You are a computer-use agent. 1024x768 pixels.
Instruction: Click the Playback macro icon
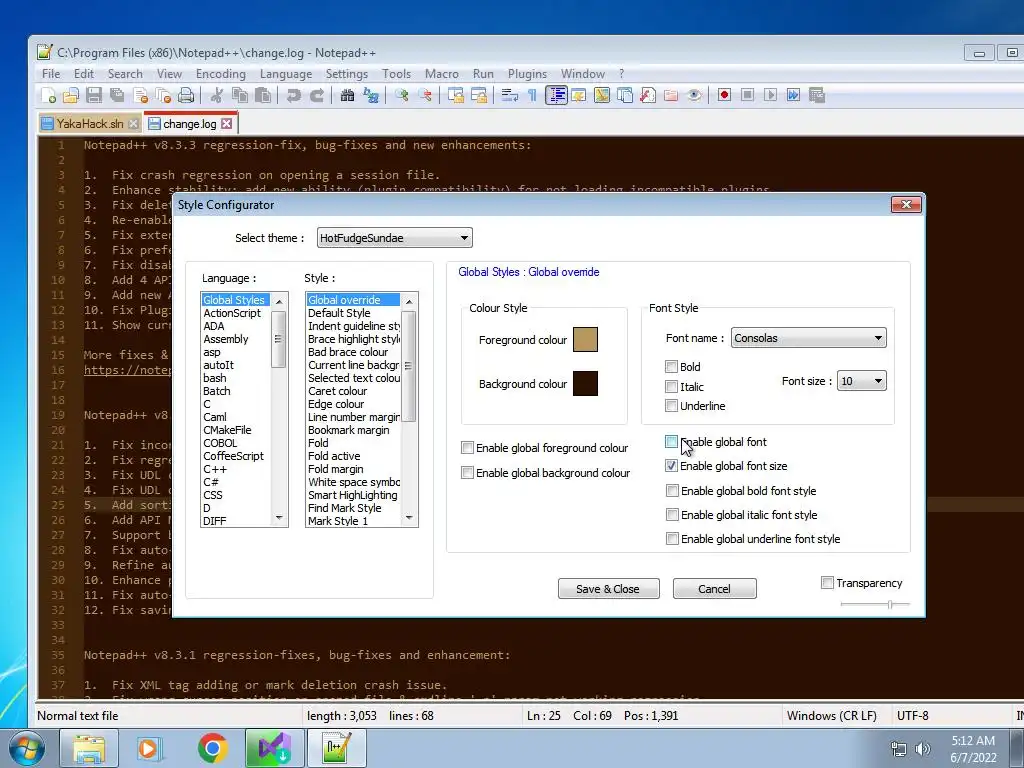771,95
